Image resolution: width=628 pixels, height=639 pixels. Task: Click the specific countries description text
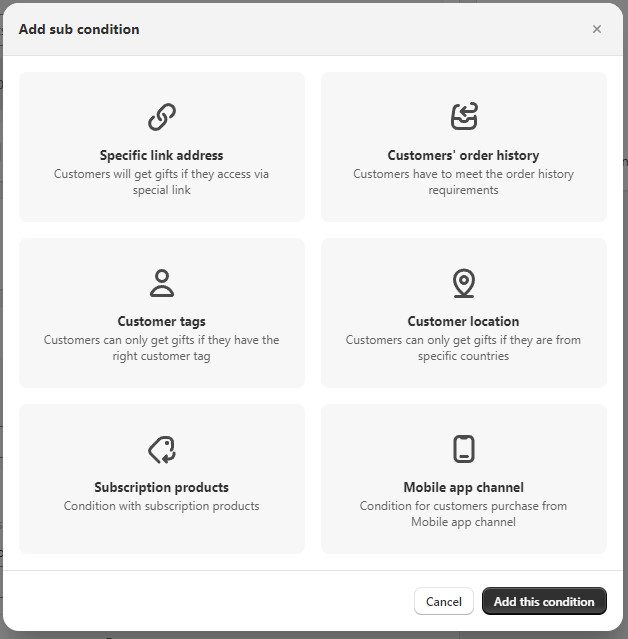(x=463, y=348)
